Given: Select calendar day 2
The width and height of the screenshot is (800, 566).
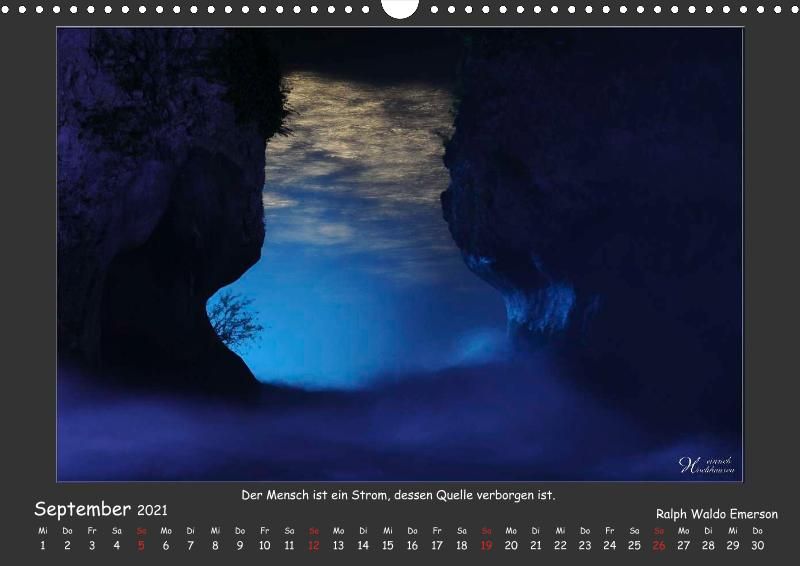Looking at the screenshot, I should click(x=67, y=545).
